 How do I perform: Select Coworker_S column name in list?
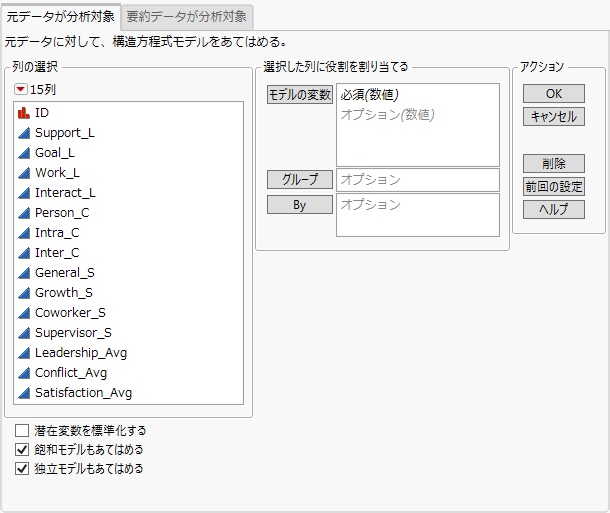click(x=70, y=313)
